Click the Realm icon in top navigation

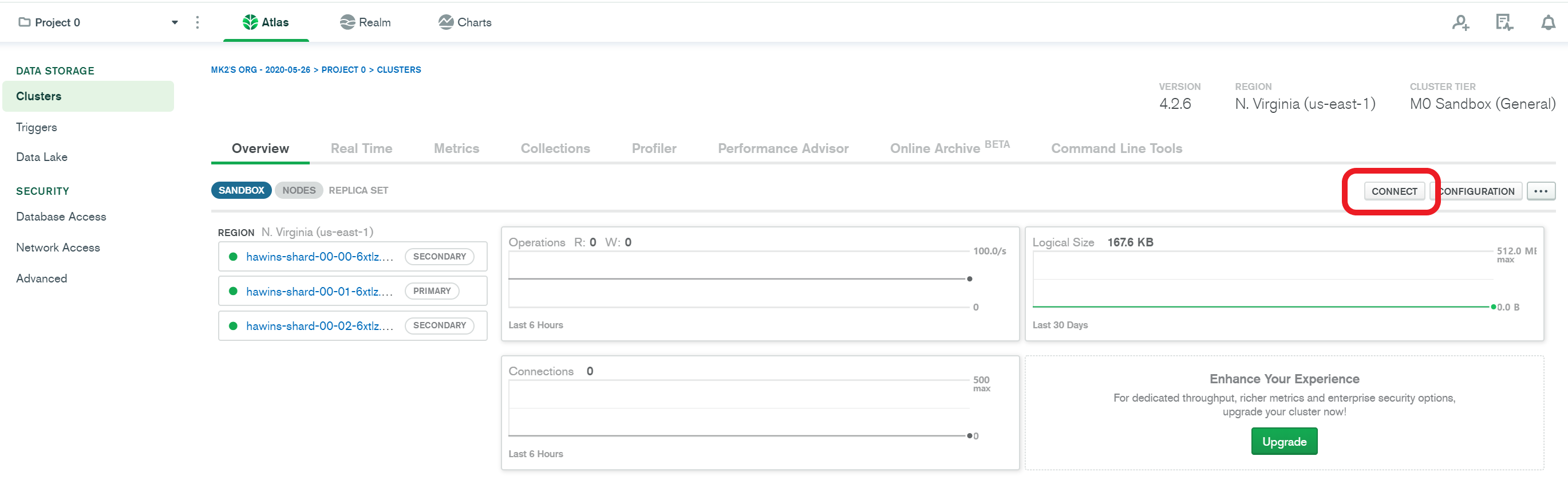347,22
